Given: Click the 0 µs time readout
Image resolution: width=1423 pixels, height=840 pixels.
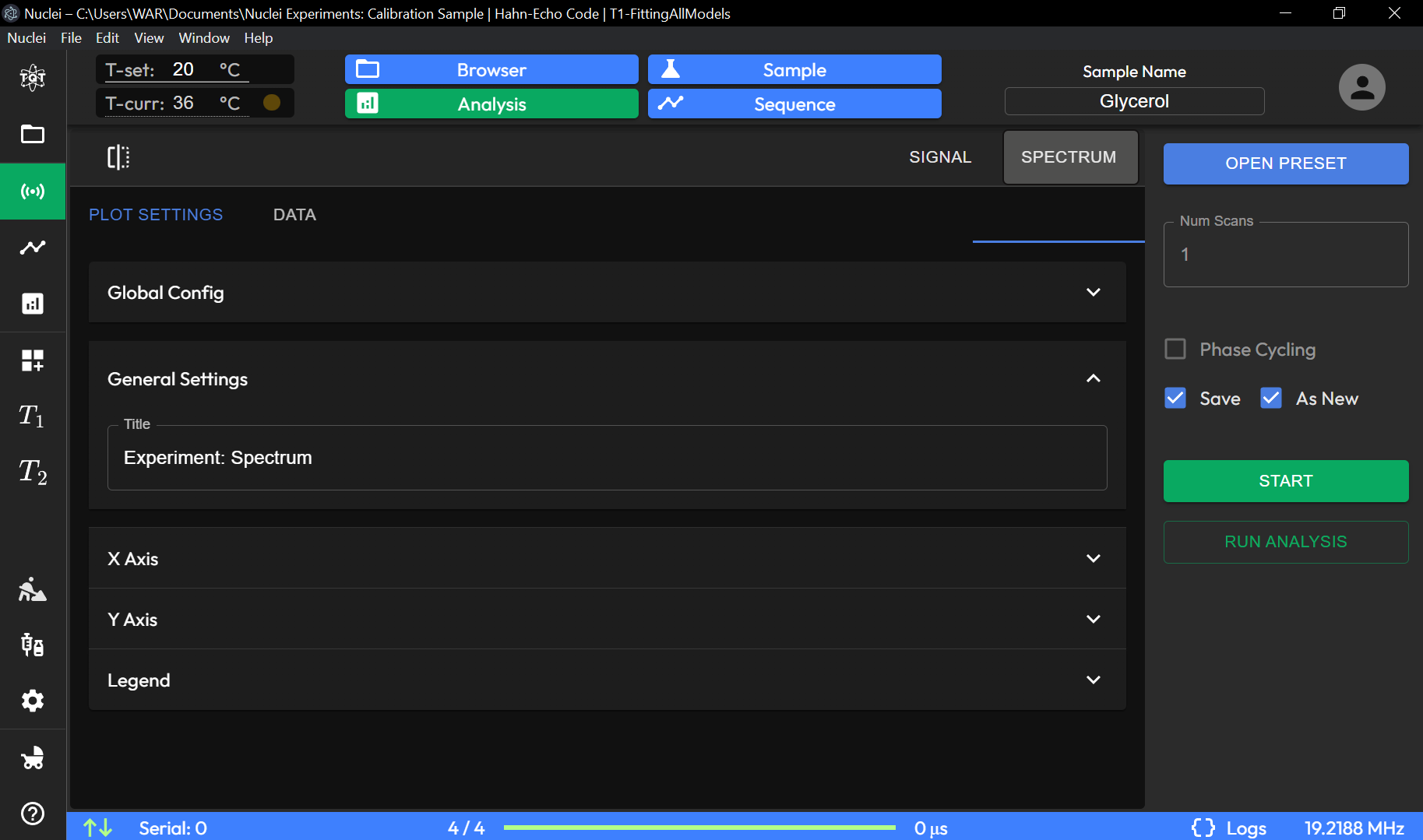Looking at the screenshot, I should (x=931, y=828).
